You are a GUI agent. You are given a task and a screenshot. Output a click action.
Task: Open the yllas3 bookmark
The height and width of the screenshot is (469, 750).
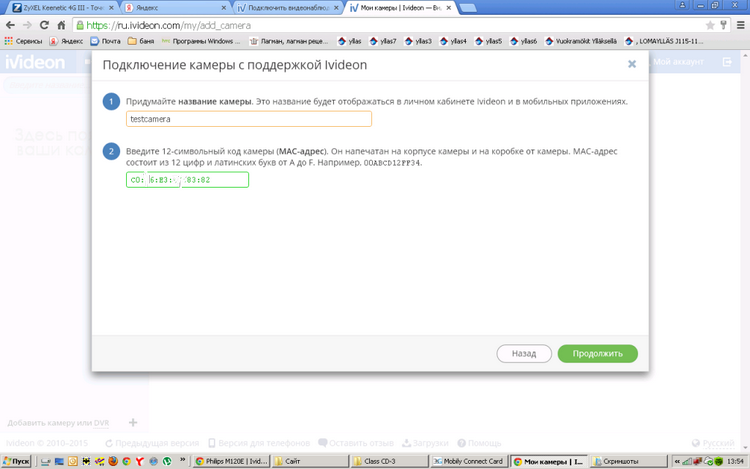[418, 41]
